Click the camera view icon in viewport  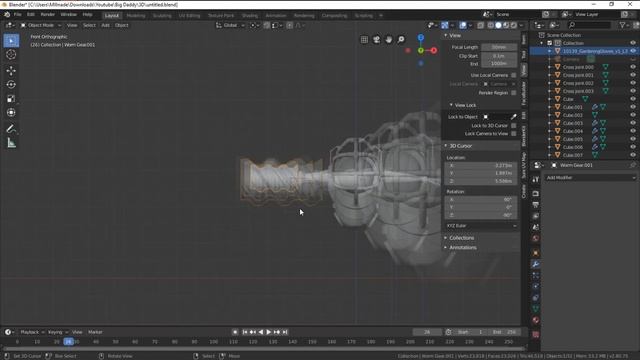376,40
